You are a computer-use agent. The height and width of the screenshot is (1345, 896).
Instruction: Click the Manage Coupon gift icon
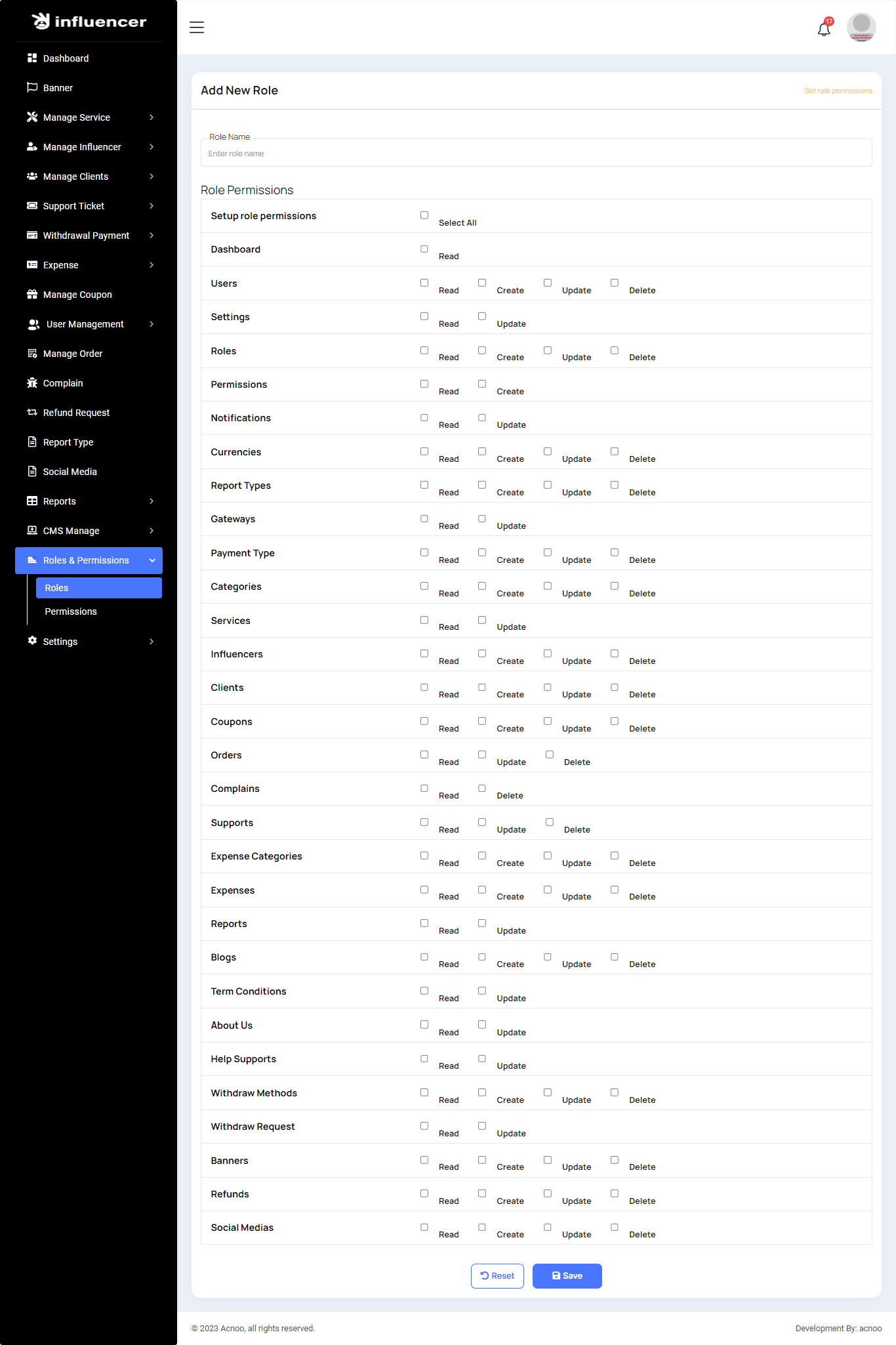(32, 295)
